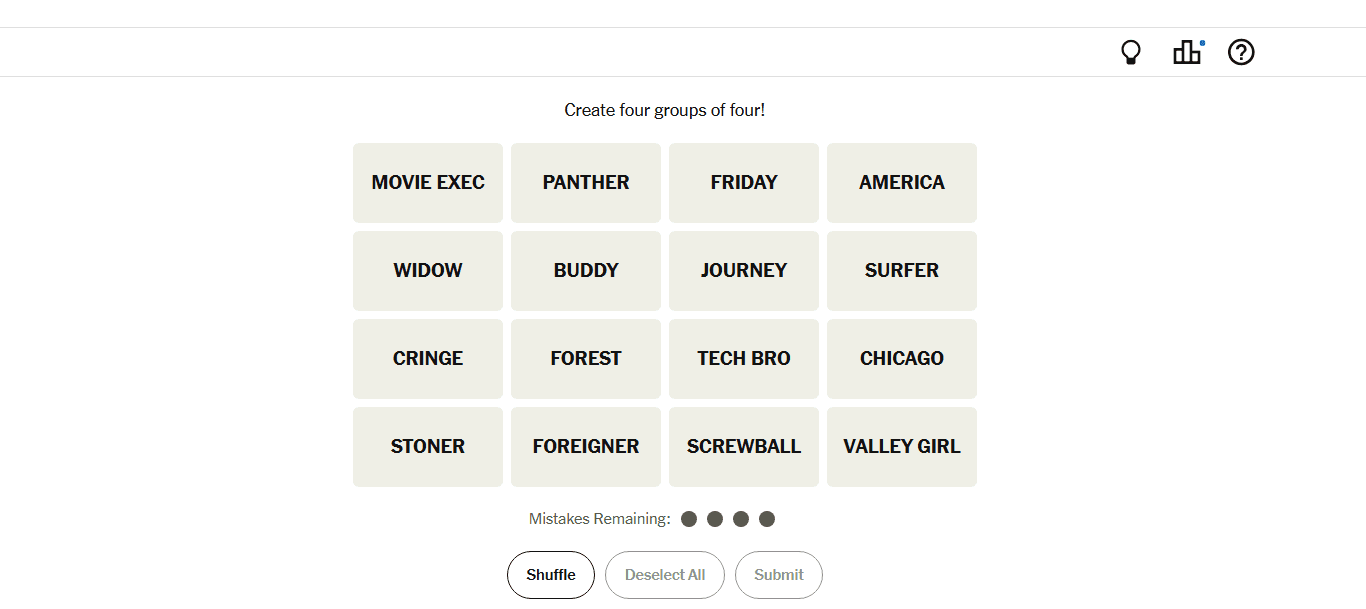Click the Submit button
Image resolution: width=1366 pixels, height=609 pixels.
(x=779, y=575)
